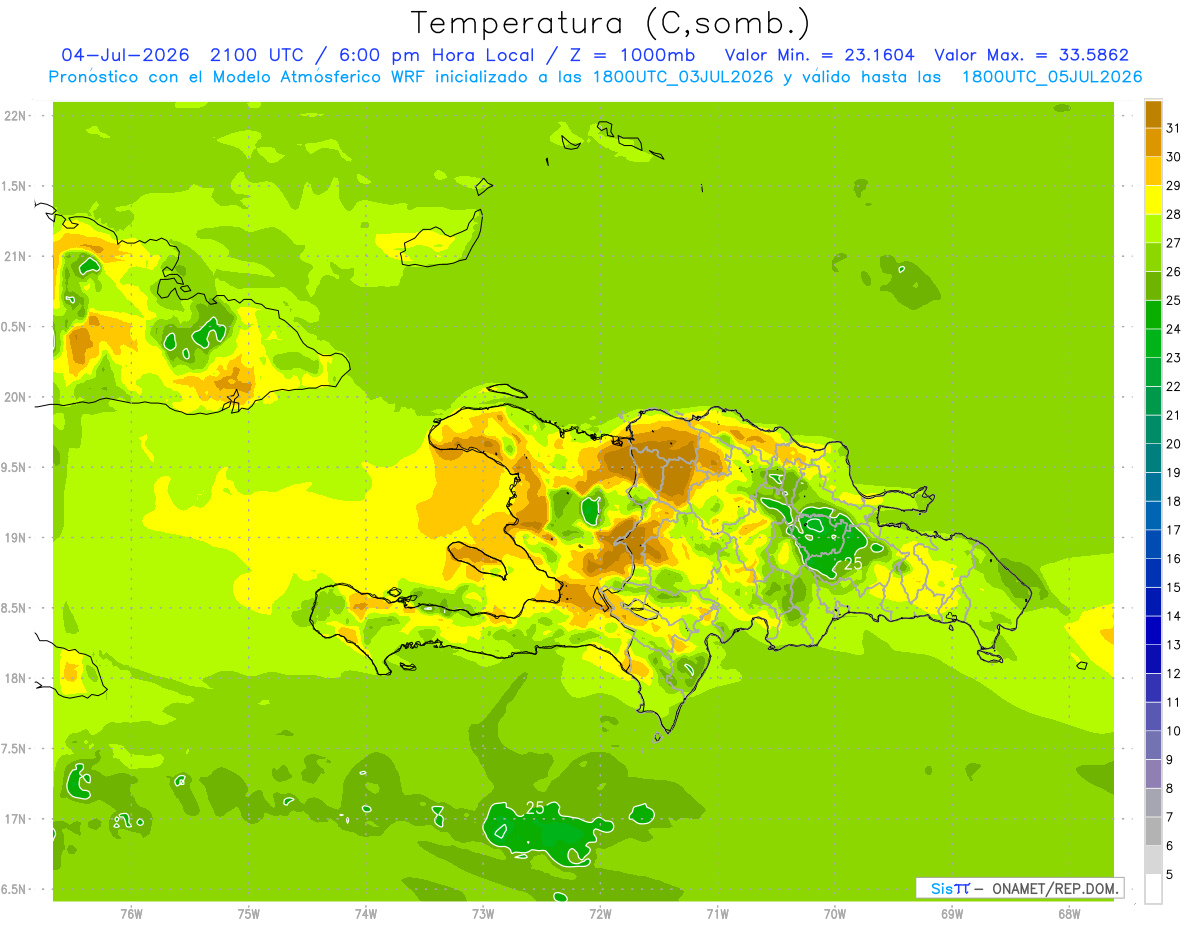Image resolution: width=1200 pixels, height=927 pixels.
Task: Click the "21N" latitude axis label
Action: coord(15,256)
